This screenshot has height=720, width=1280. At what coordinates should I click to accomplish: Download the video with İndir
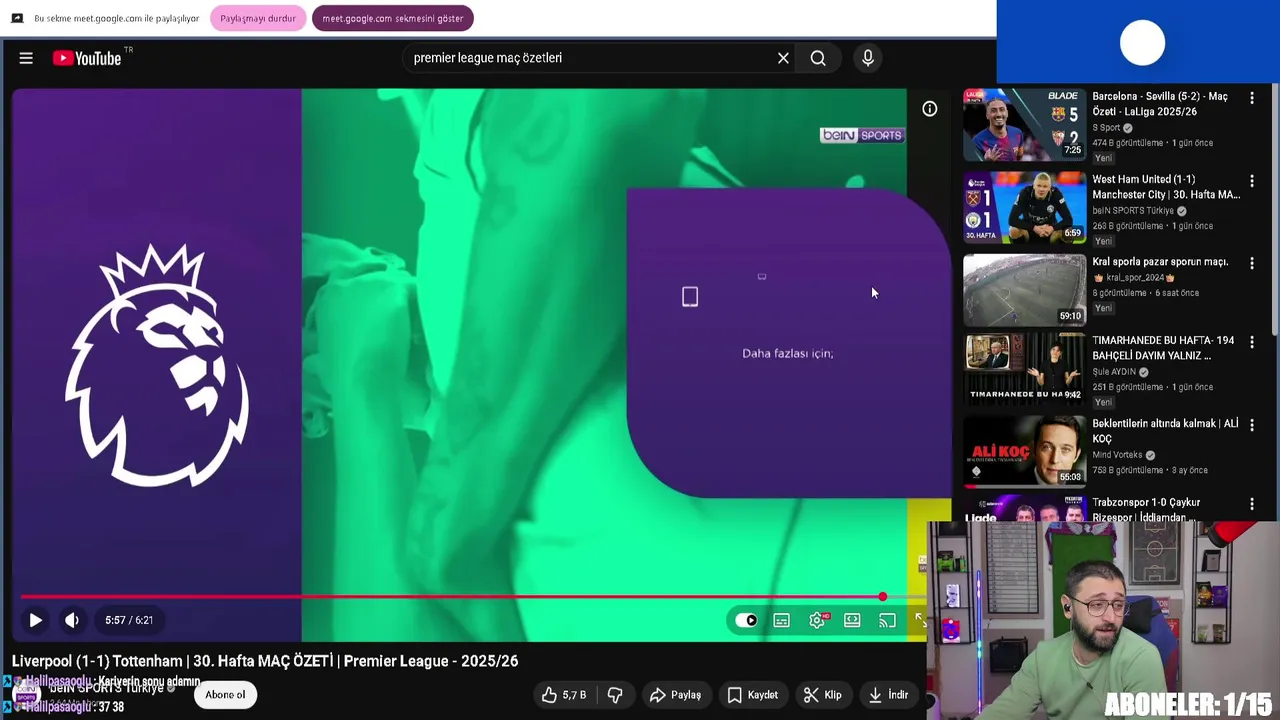pyautogui.click(x=888, y=695)
